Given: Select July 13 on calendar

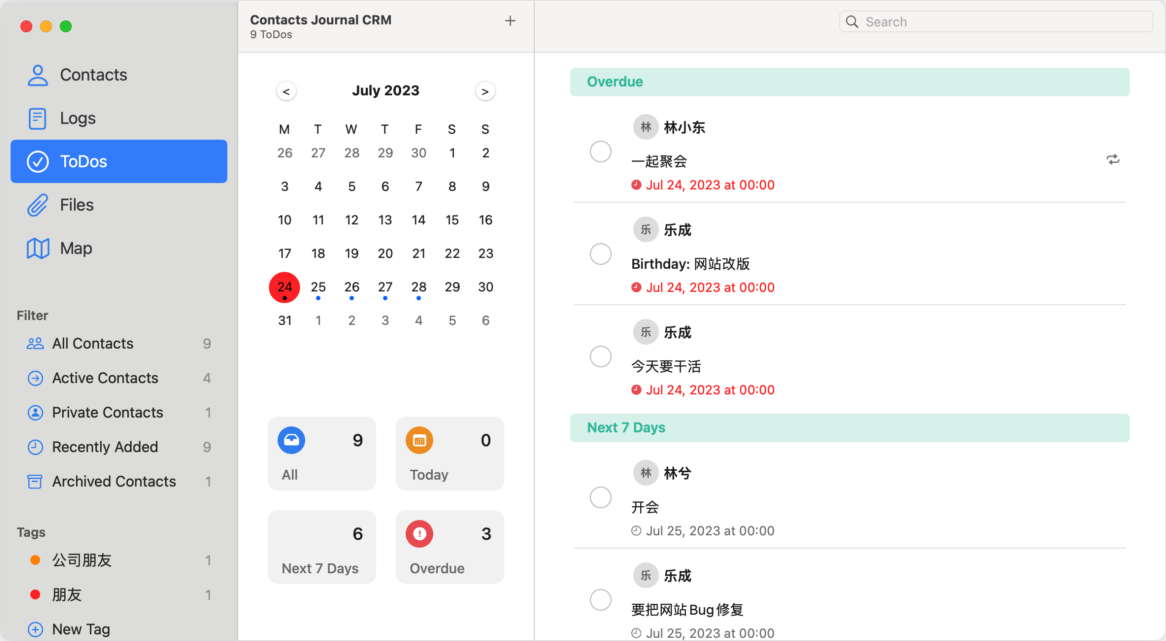Looking at the screenshot, I should [x=385, y=220].
